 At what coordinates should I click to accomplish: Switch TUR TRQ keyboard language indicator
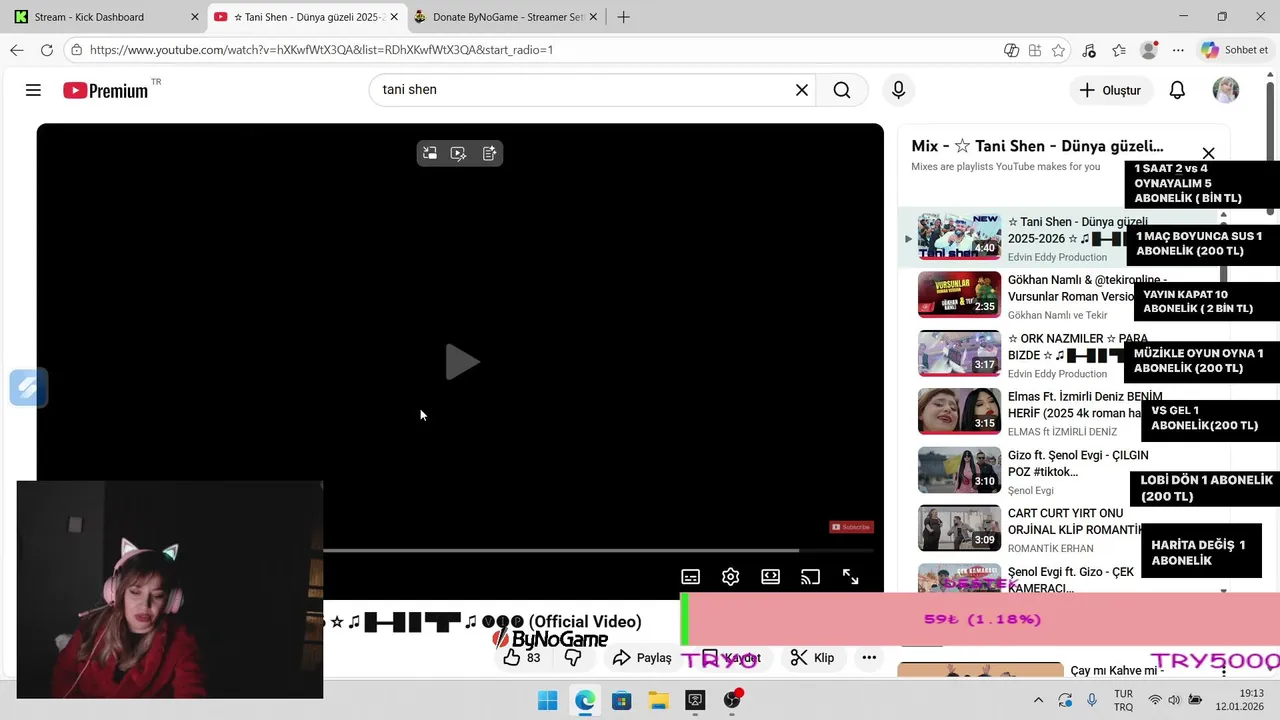click(1123, 700)
